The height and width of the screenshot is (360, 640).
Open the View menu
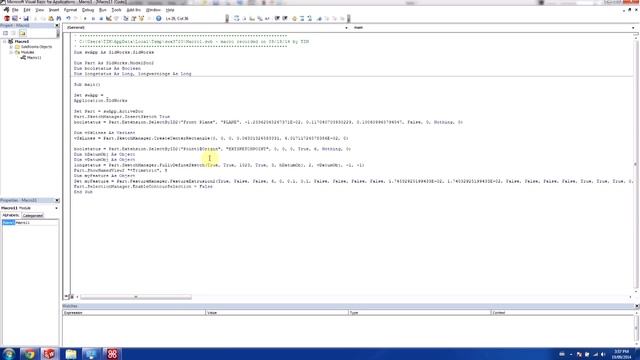(x=40, y=10)
